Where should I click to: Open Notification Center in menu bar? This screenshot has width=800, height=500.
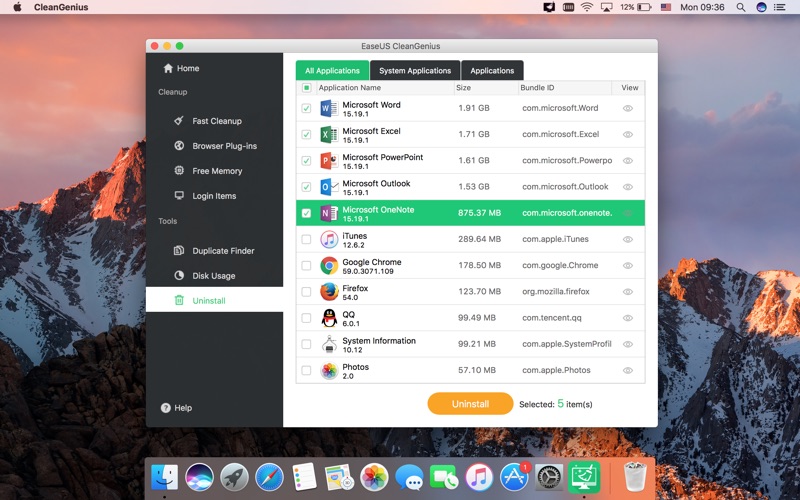[780, 7]
